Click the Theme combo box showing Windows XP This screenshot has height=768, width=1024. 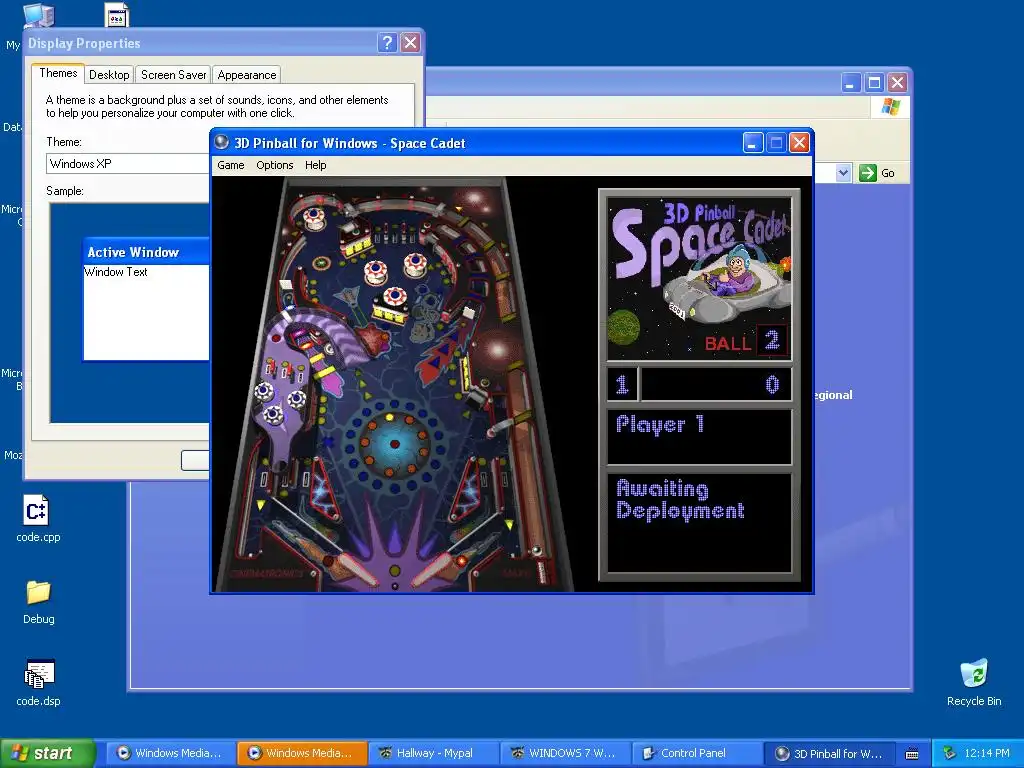(x=128, y=163)
